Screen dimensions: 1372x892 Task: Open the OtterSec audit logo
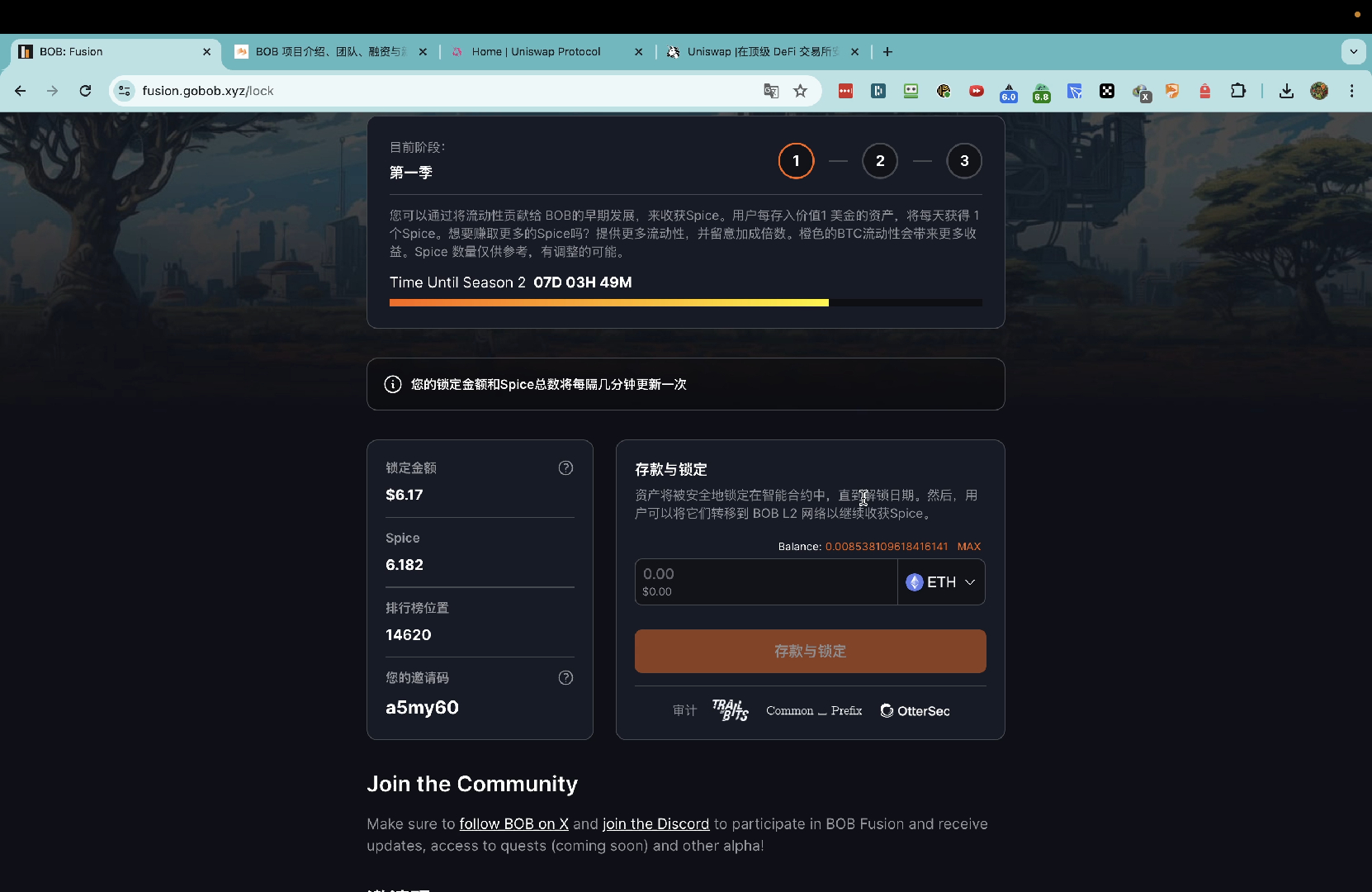click(x=915, y=710)
